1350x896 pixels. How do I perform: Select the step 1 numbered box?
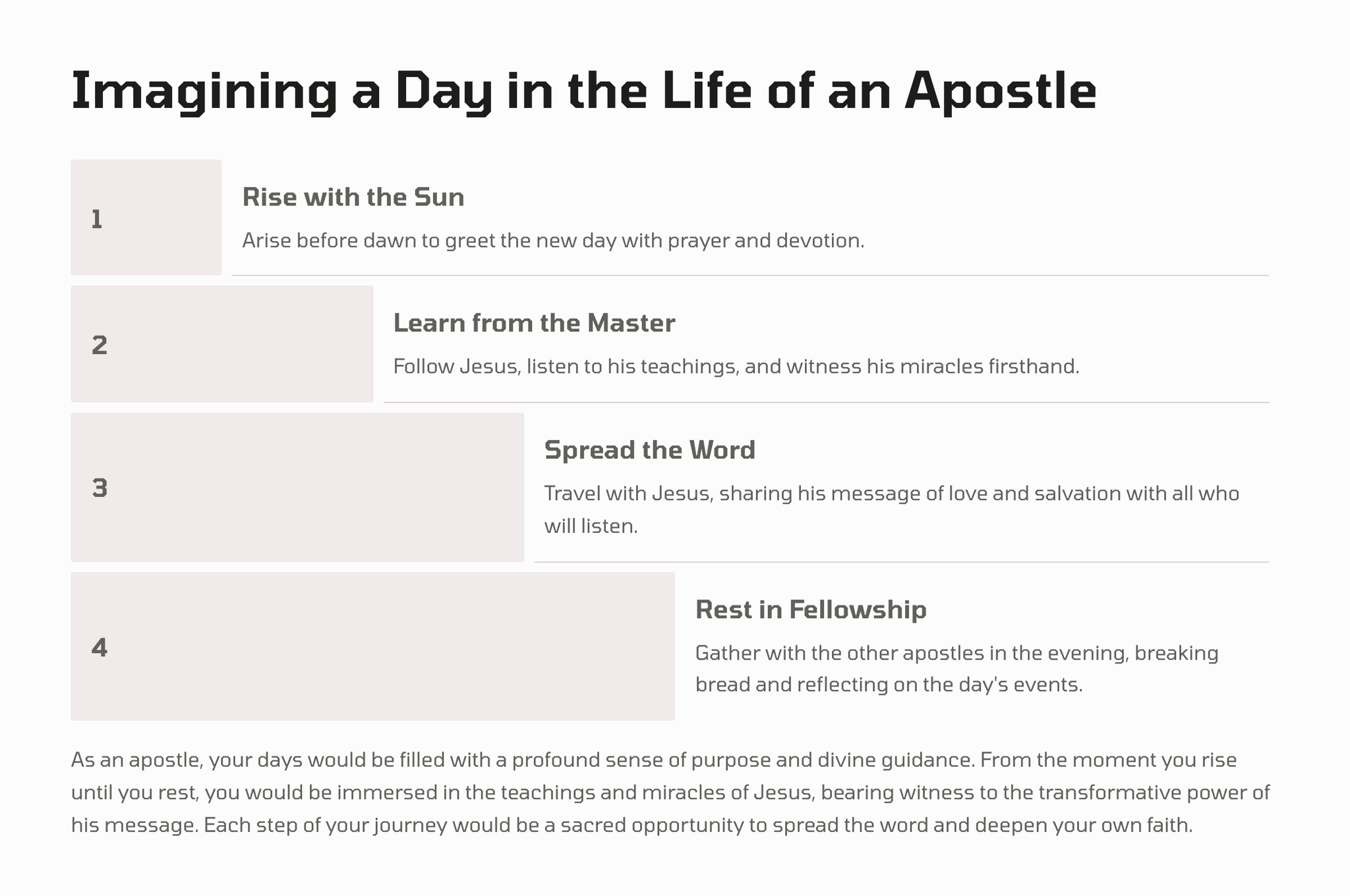point(146,217)
